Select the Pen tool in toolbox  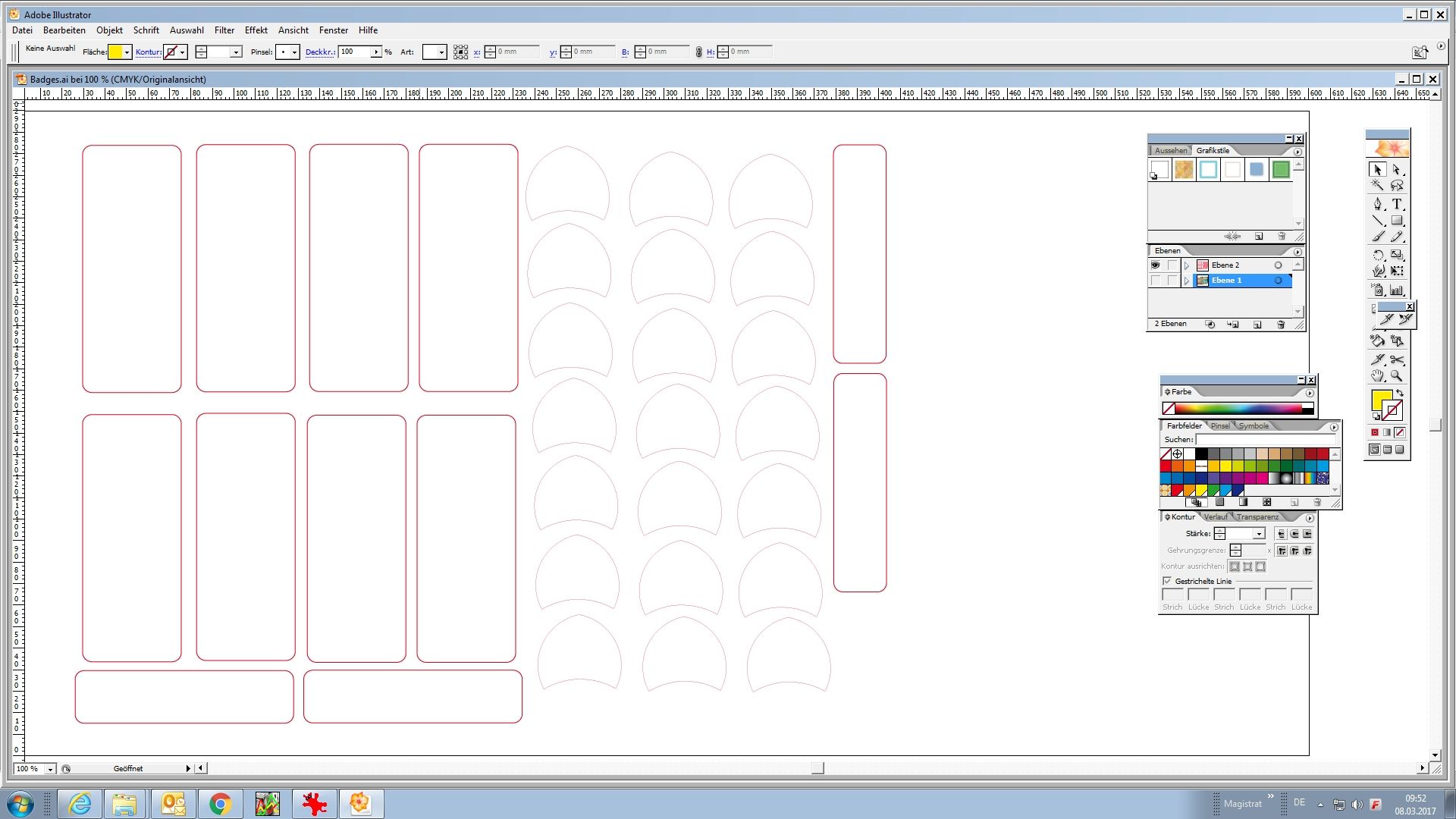[x=1378, y=204]
